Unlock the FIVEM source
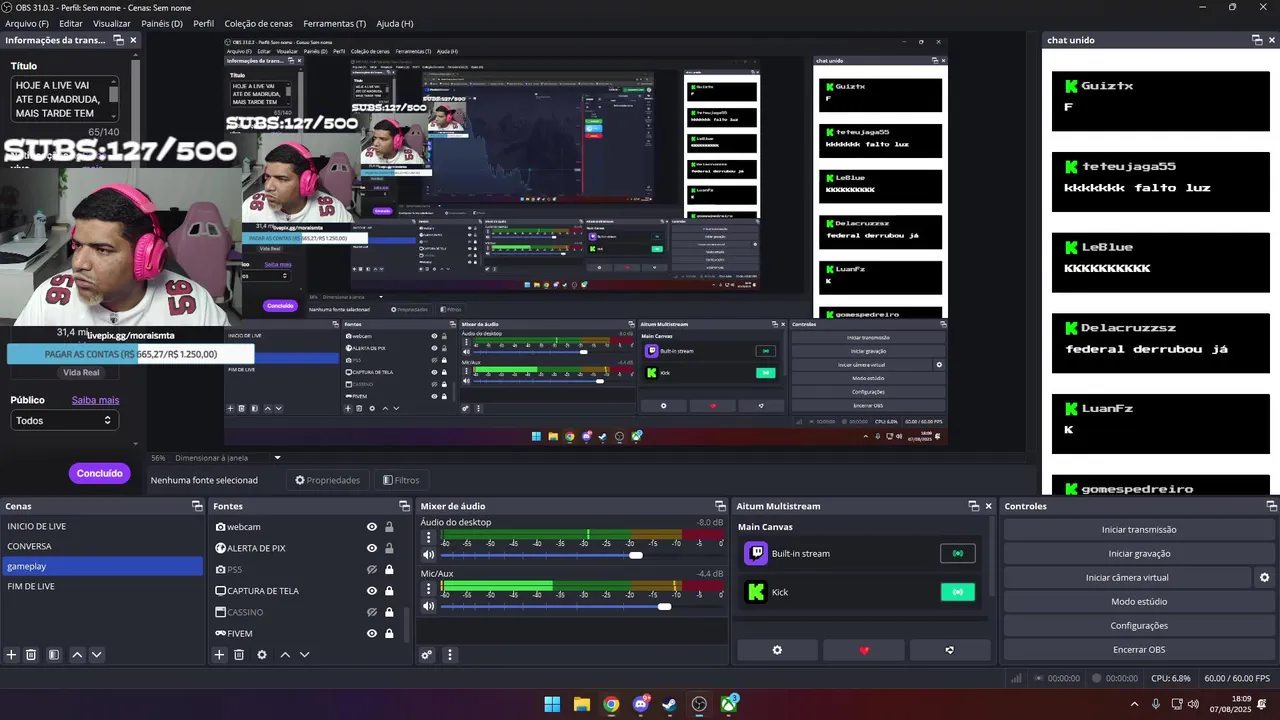1280x720 pixels. click(x=389, y=633)
